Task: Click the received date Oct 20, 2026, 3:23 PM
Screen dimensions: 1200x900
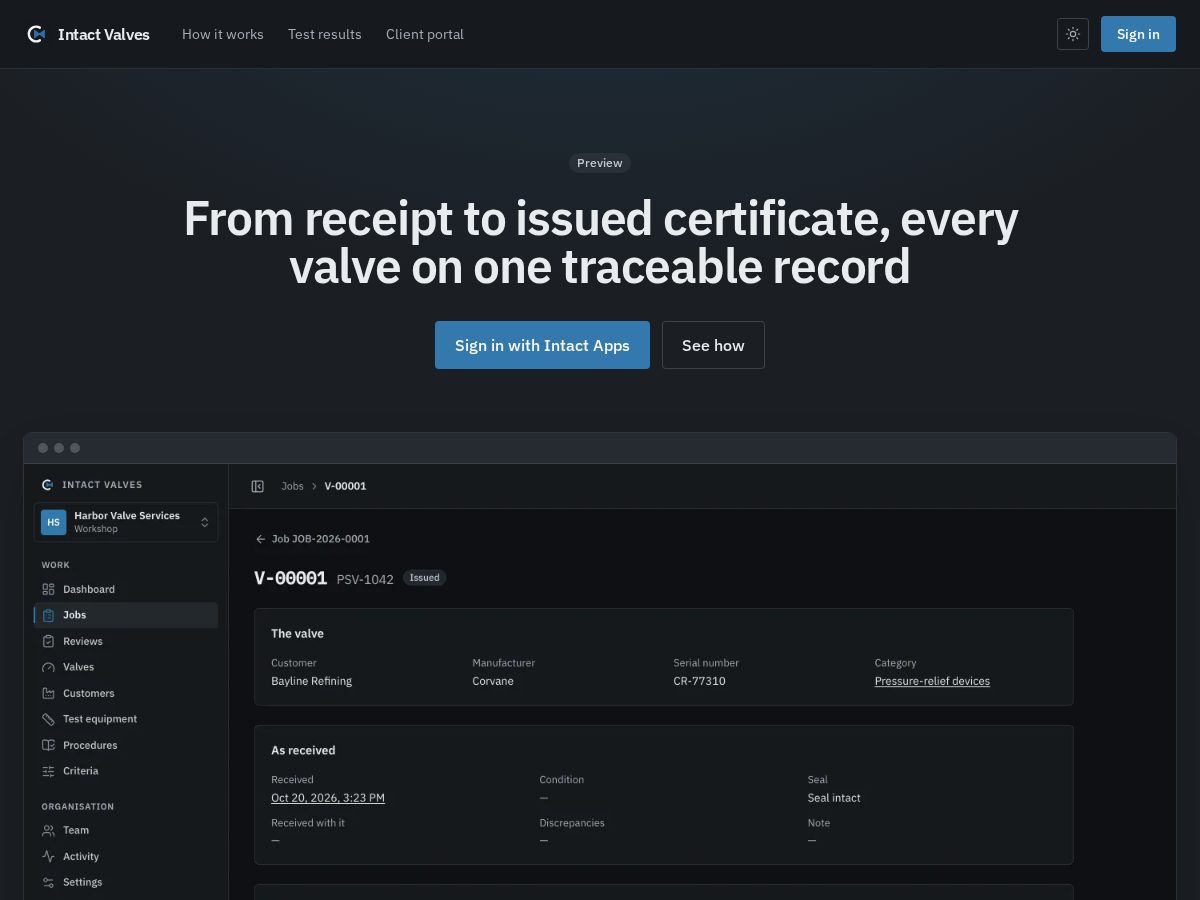Action: [x=328, y=798]
